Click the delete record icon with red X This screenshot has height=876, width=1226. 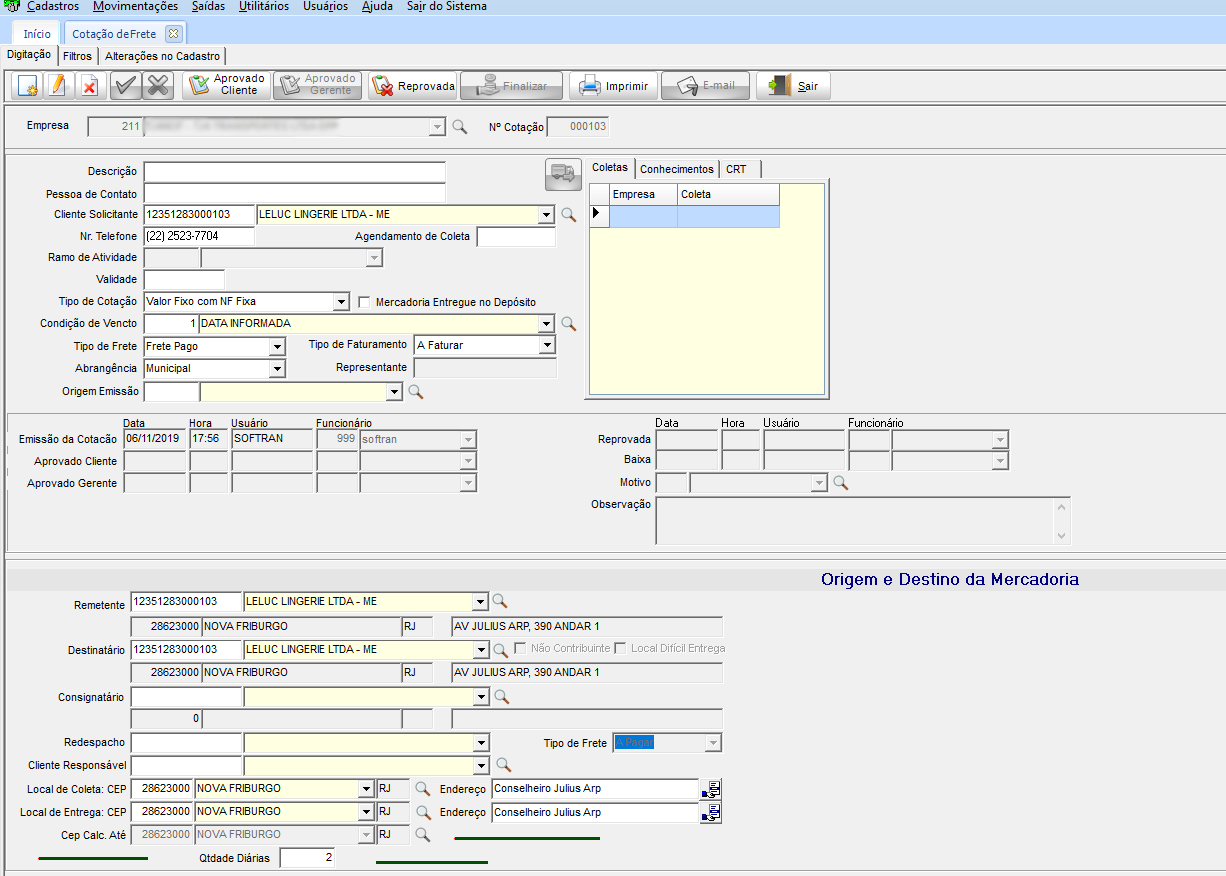[89, 86]
